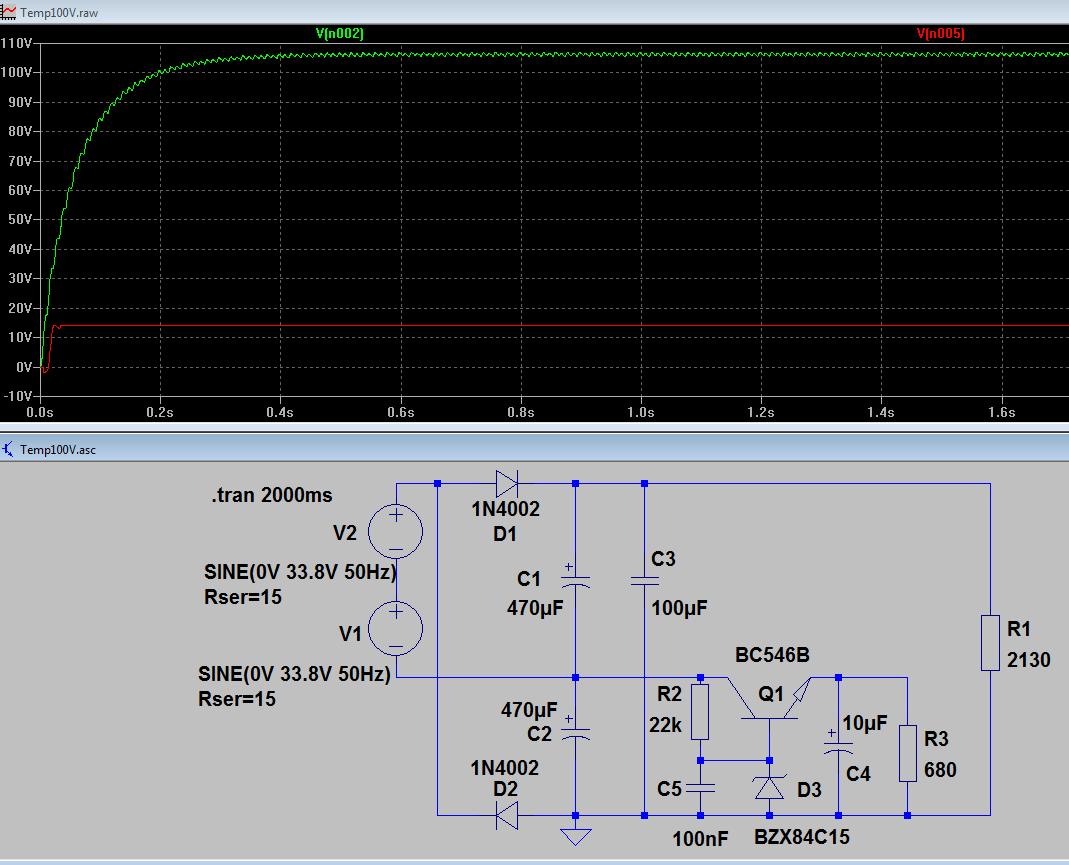Click the 1.0s label on time axis
1069x865 pixels.
(641, 412)
